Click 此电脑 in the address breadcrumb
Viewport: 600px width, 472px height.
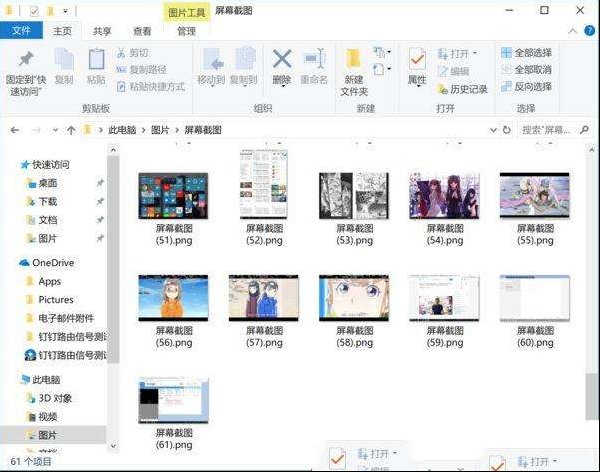tap(122, 130)
